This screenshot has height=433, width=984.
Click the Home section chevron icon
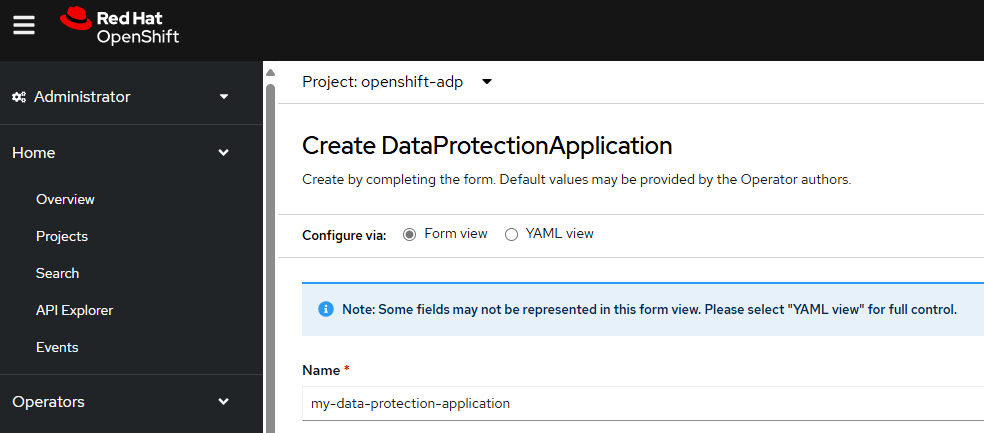[223, 152]
